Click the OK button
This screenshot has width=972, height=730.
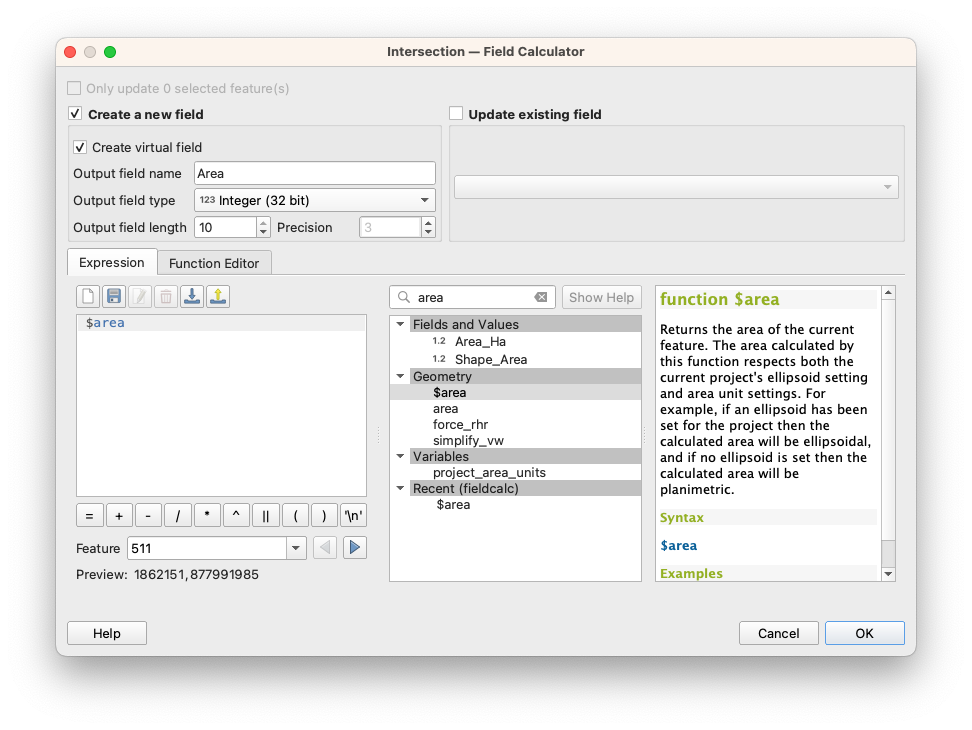pyautogui.click(x=864, y=633)
